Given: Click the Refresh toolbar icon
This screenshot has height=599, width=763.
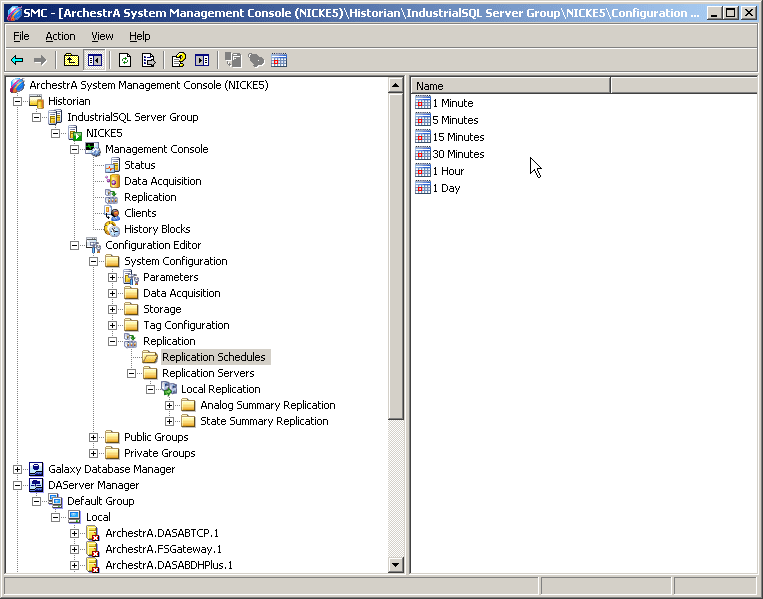Looking at the screenshot, I should (x=125, y=60).
